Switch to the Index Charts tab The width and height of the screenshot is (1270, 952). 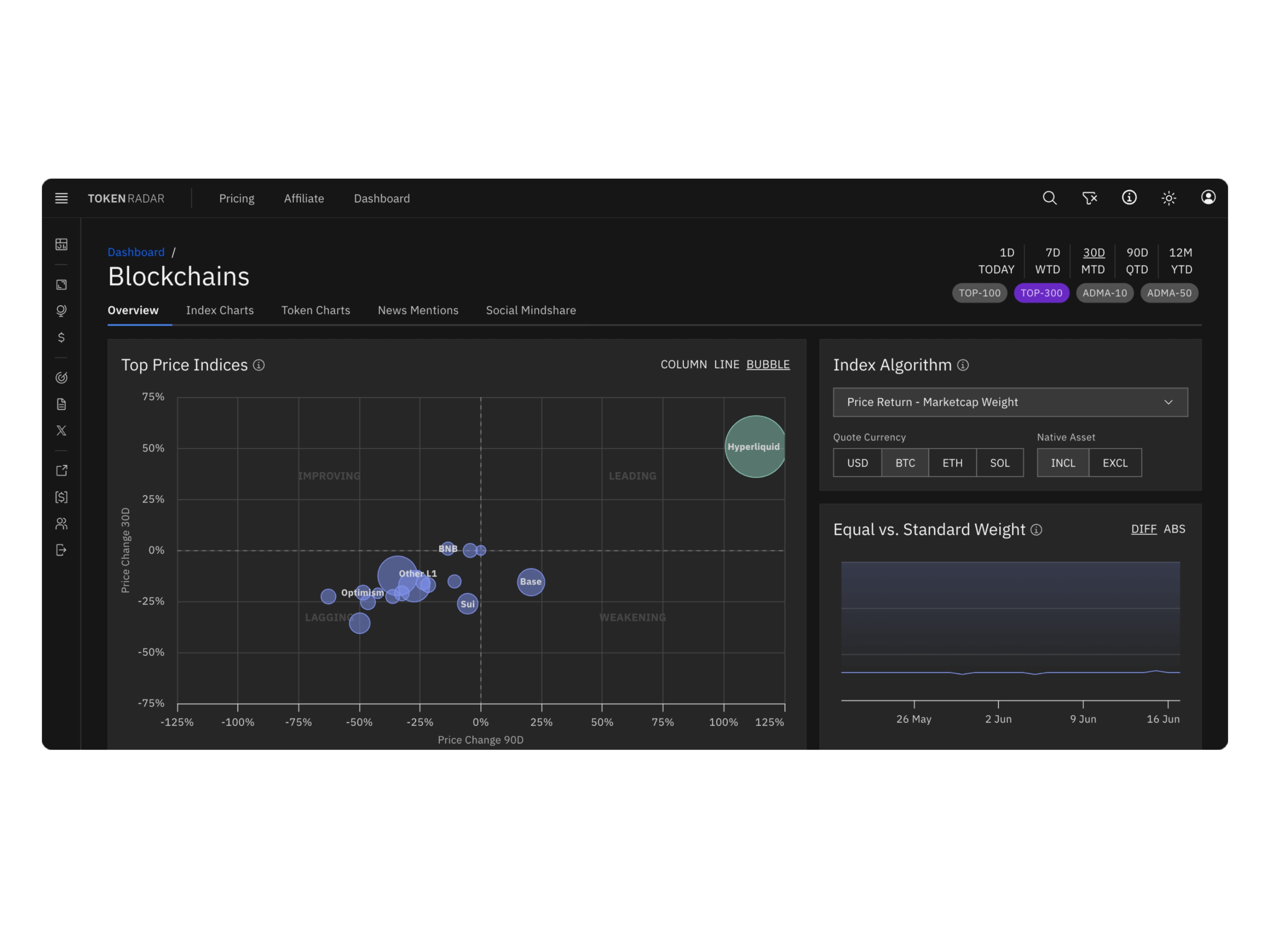(x=220, y=310)
